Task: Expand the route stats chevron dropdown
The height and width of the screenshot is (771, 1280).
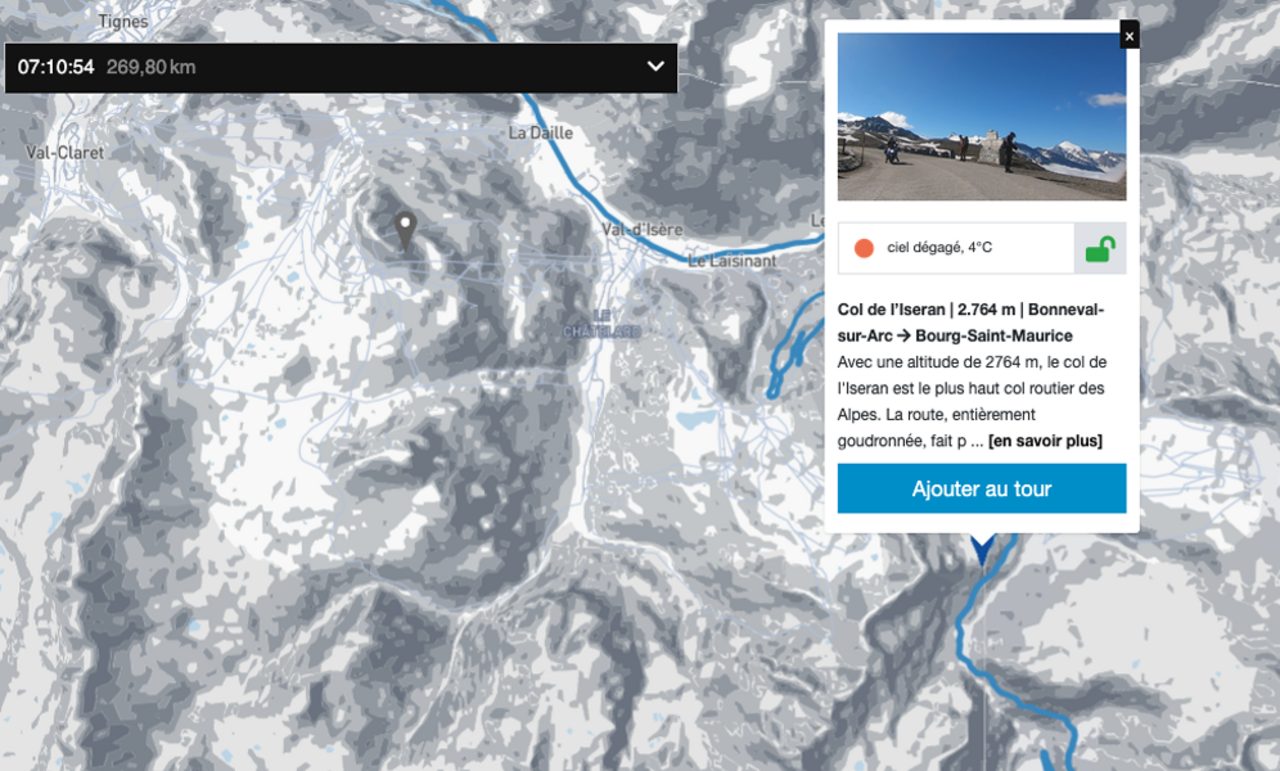Action: click(x=655, y=67)
